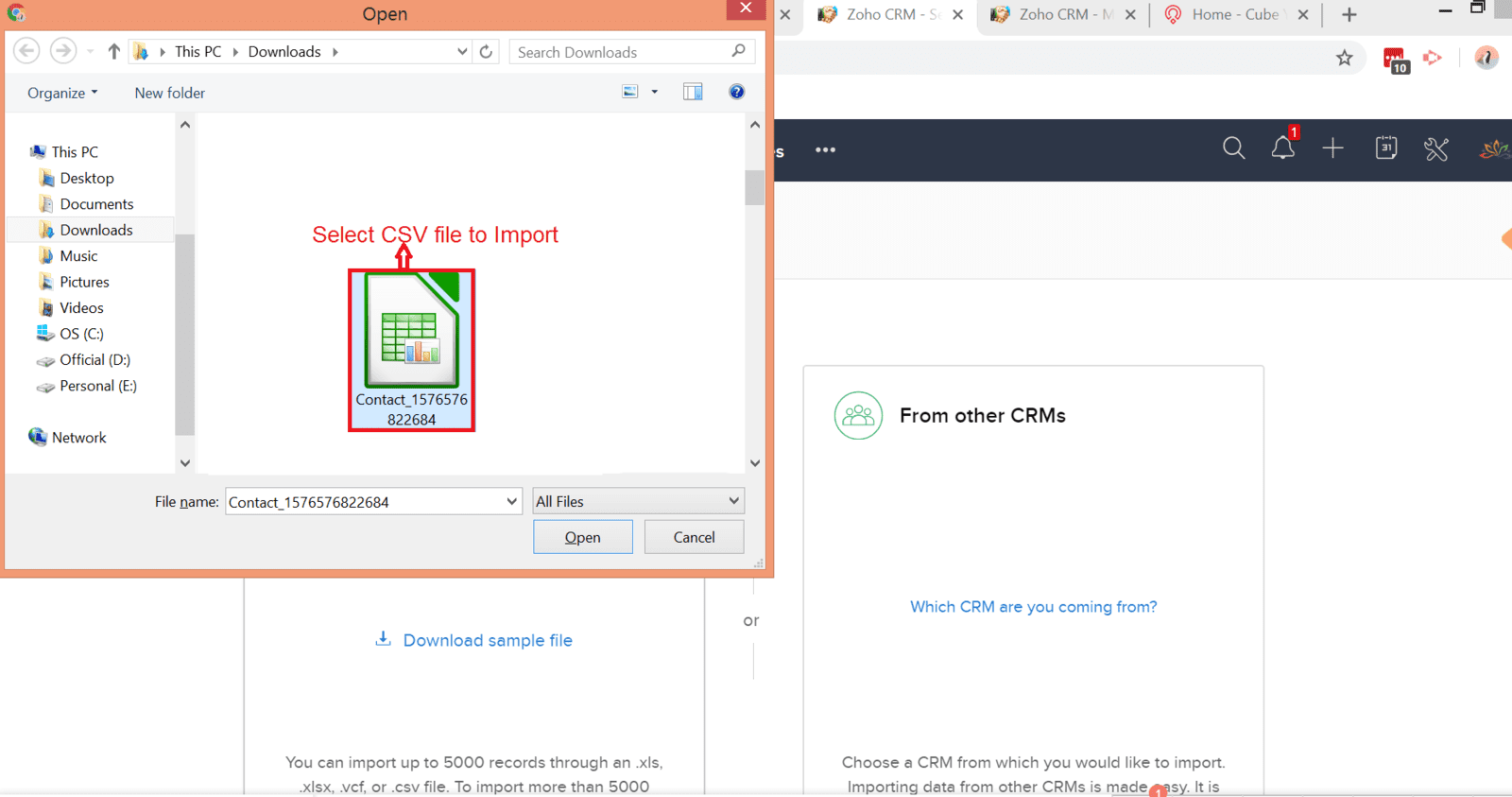Click the Downloads breadcrumb segment
The image size is (1512, 797).
coord(284,52)
